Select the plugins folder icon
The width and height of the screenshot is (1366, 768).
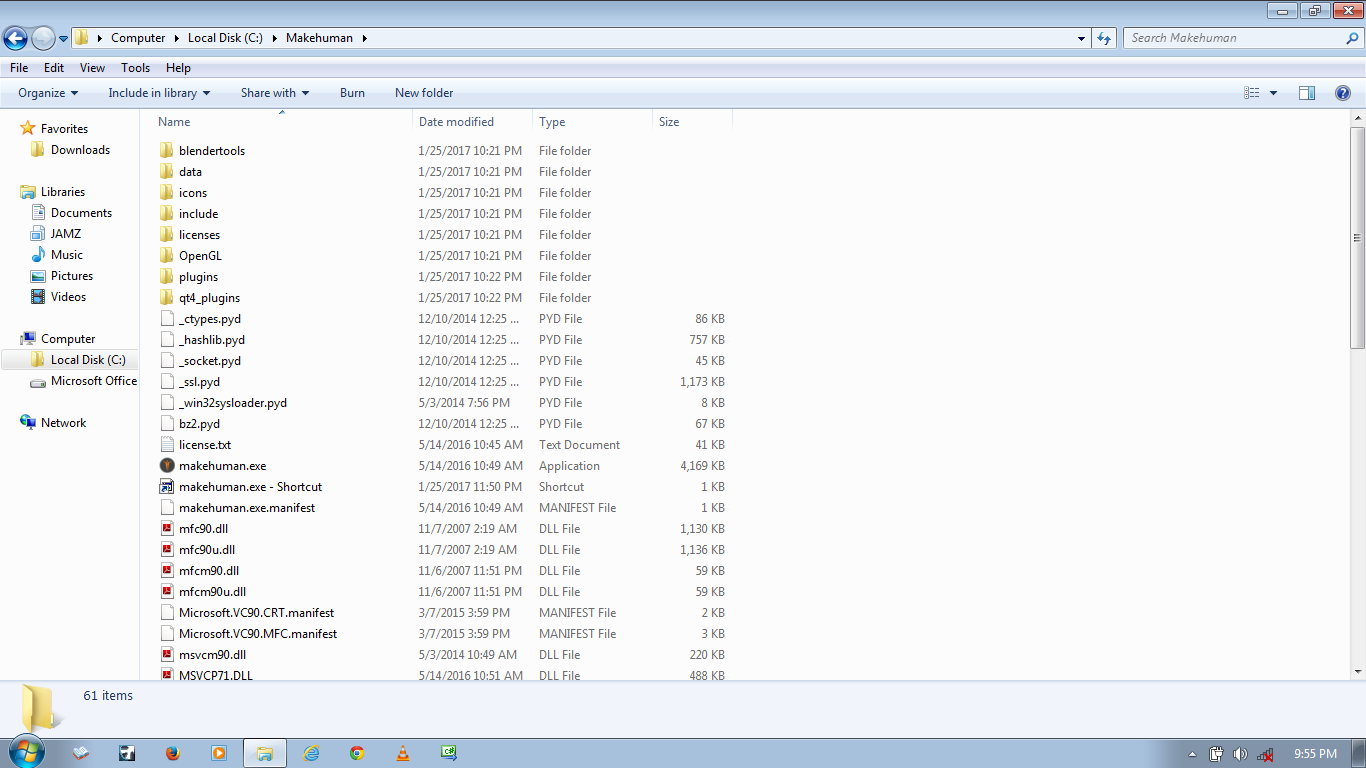point(167,277)
